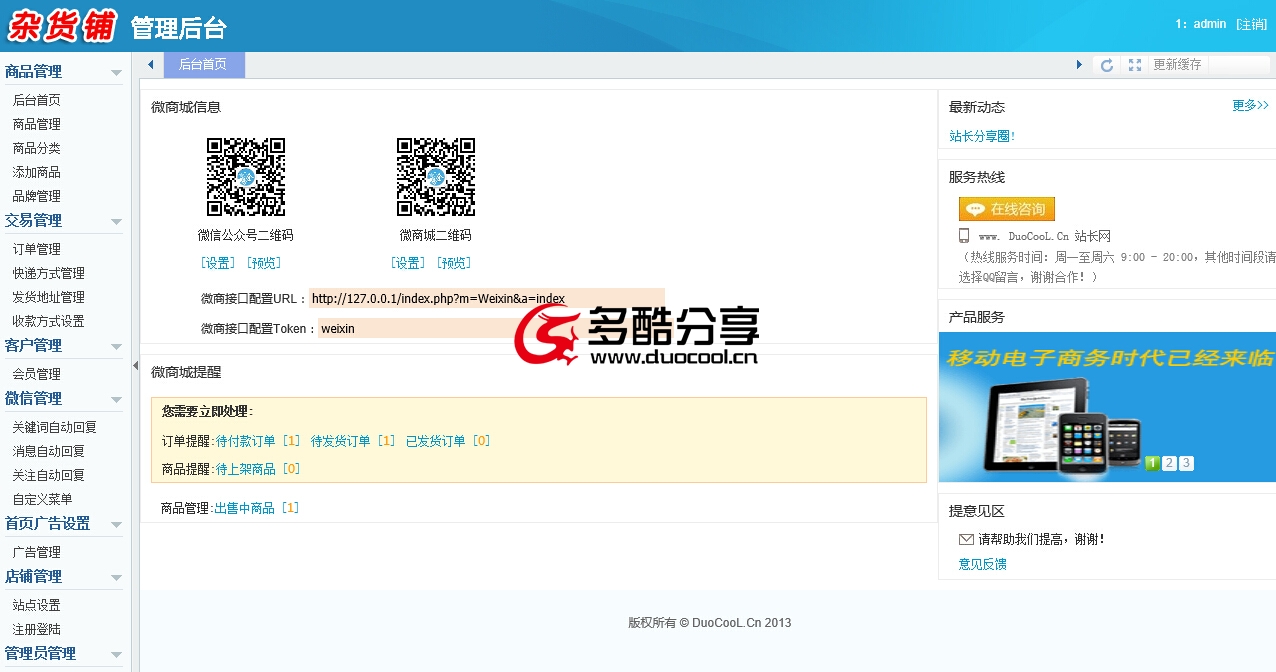Collapse the 微信管理 section arrow
The height and width of the screenshot is (672, 1276).
click(x=116, y=400)
